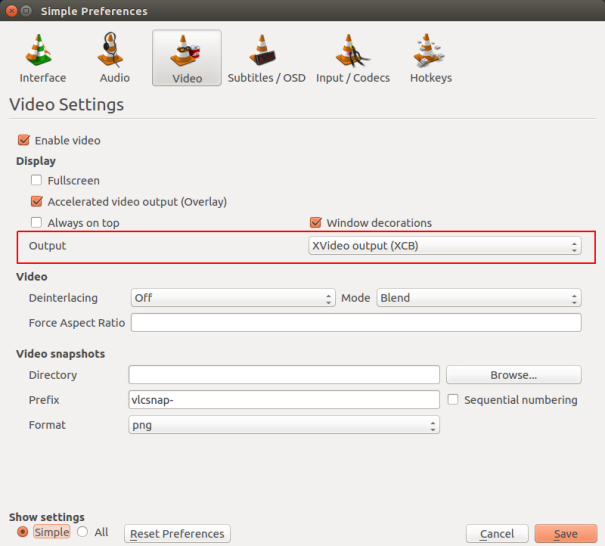Open the Mode Blend dropdown
This screenshot has height=546, width=605.
tap(479, 298)
